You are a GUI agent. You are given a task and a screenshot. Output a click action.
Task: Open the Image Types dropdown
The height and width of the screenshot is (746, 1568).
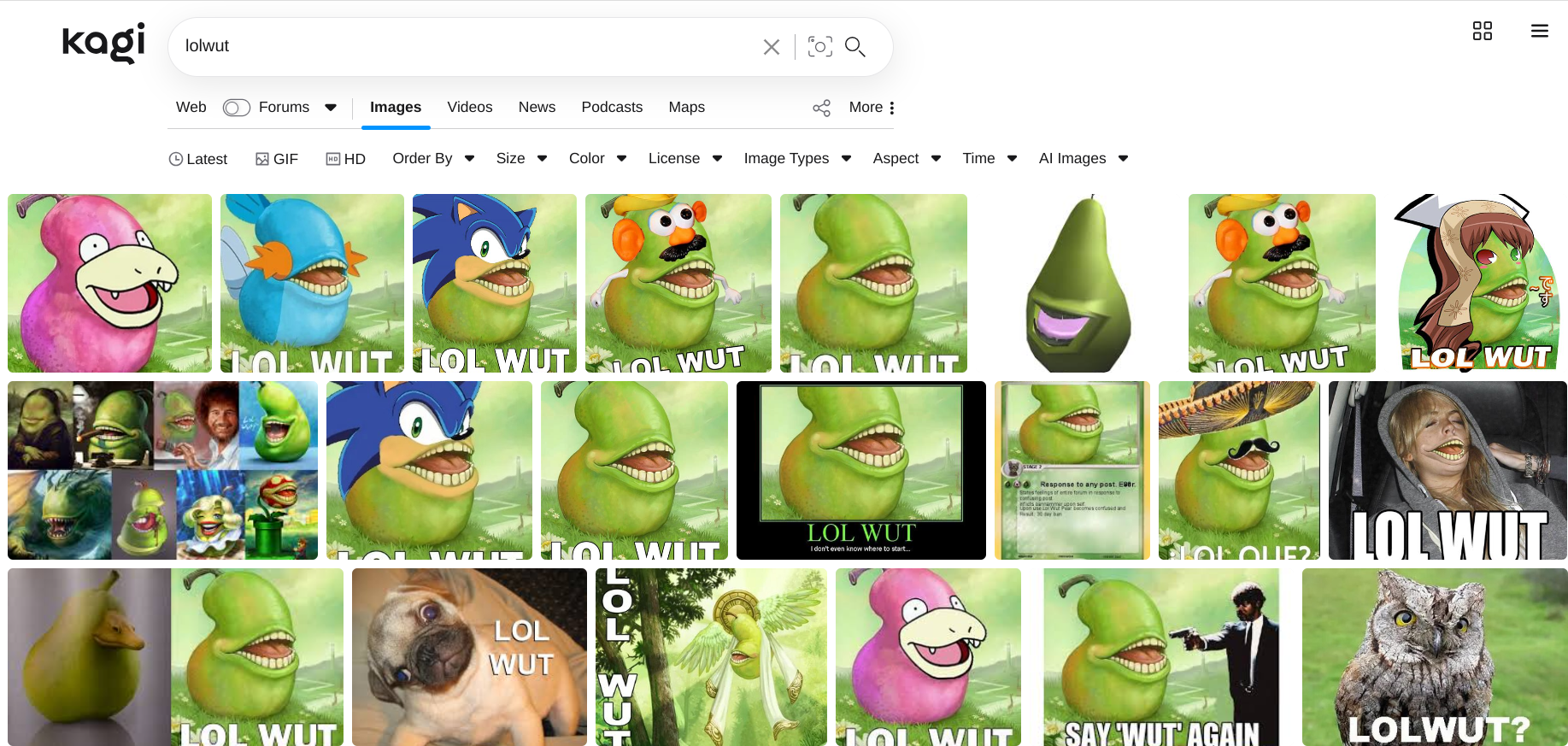click(797, 159)
